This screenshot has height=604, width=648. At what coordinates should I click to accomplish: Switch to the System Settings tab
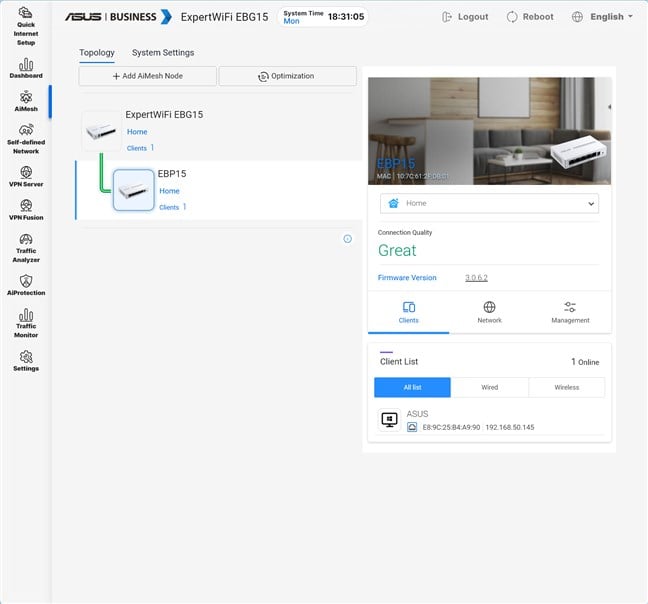tap(163, 53)
